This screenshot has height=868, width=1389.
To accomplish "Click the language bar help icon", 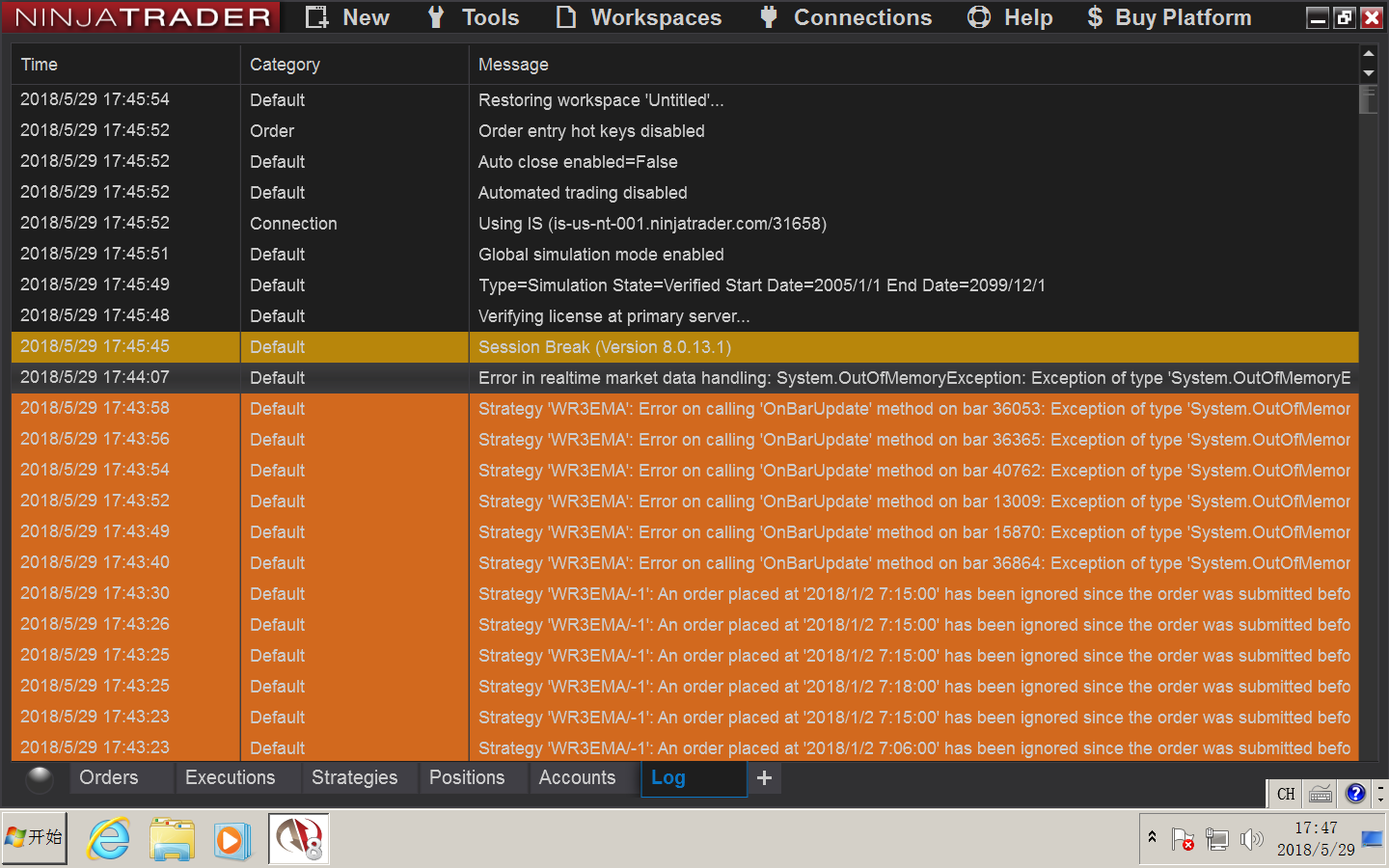I will point(1355,794).
